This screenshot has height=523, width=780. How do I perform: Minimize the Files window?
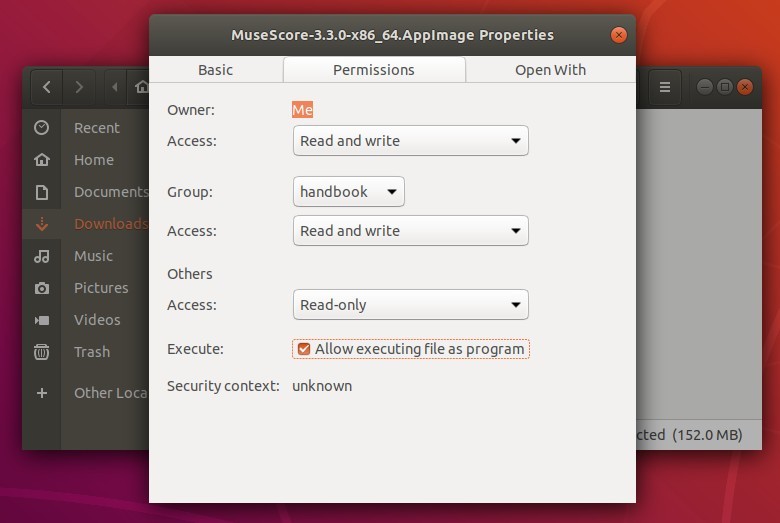[704, 87]
